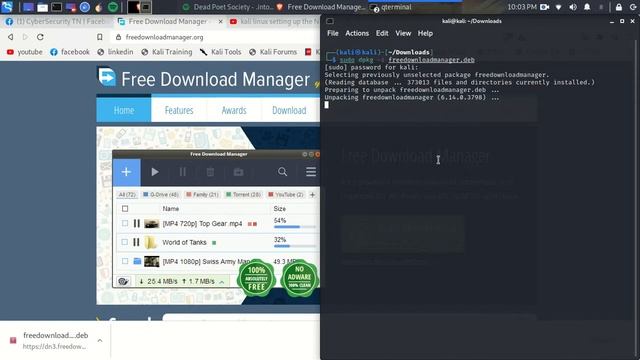Open the Kali Tools bookmark
Screen dimensions: 640x360
click(x=220, y=52)
